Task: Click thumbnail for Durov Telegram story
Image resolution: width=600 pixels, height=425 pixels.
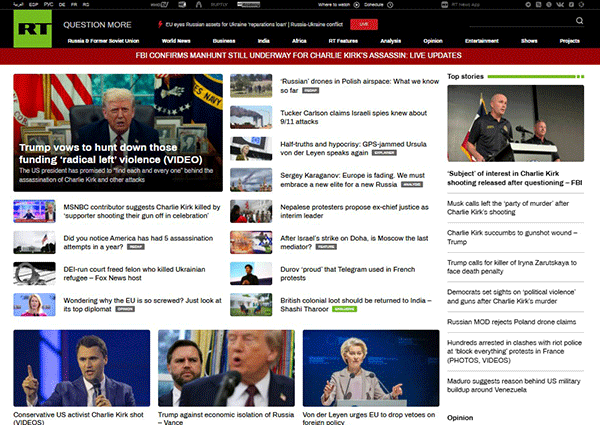Action: tap(251, 274)
